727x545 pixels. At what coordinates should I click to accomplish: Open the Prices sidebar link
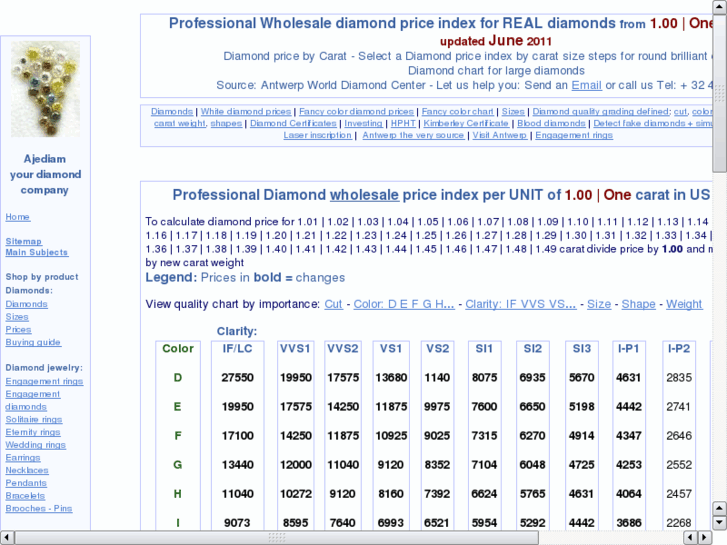point(19,329)
